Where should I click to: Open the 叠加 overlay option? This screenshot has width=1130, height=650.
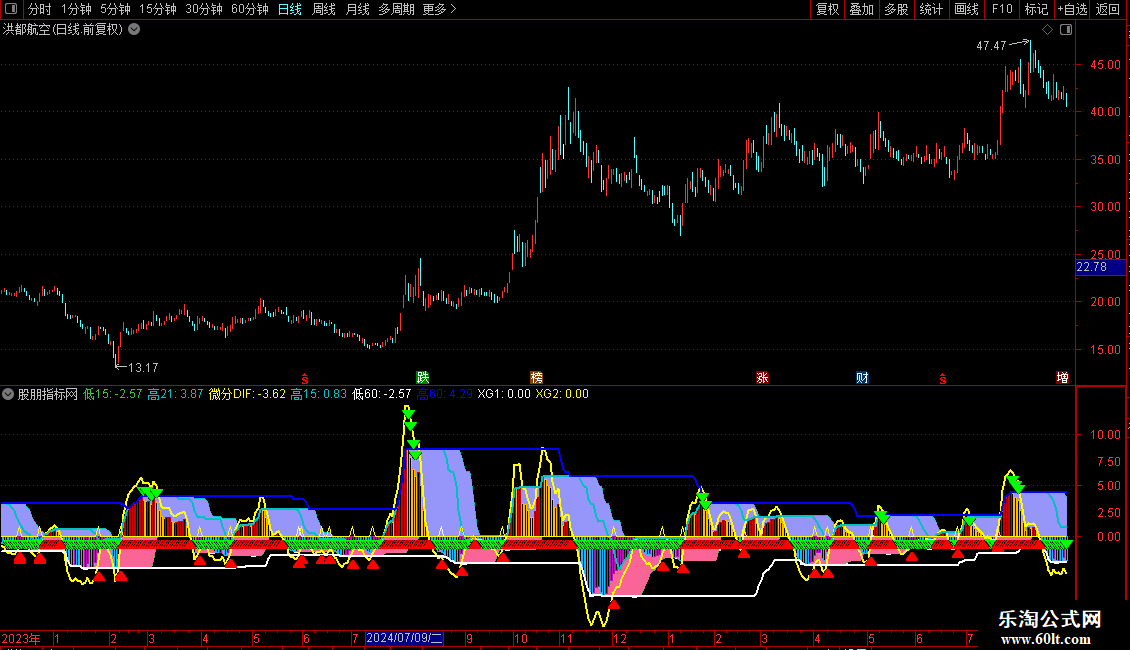pos(861,9)
